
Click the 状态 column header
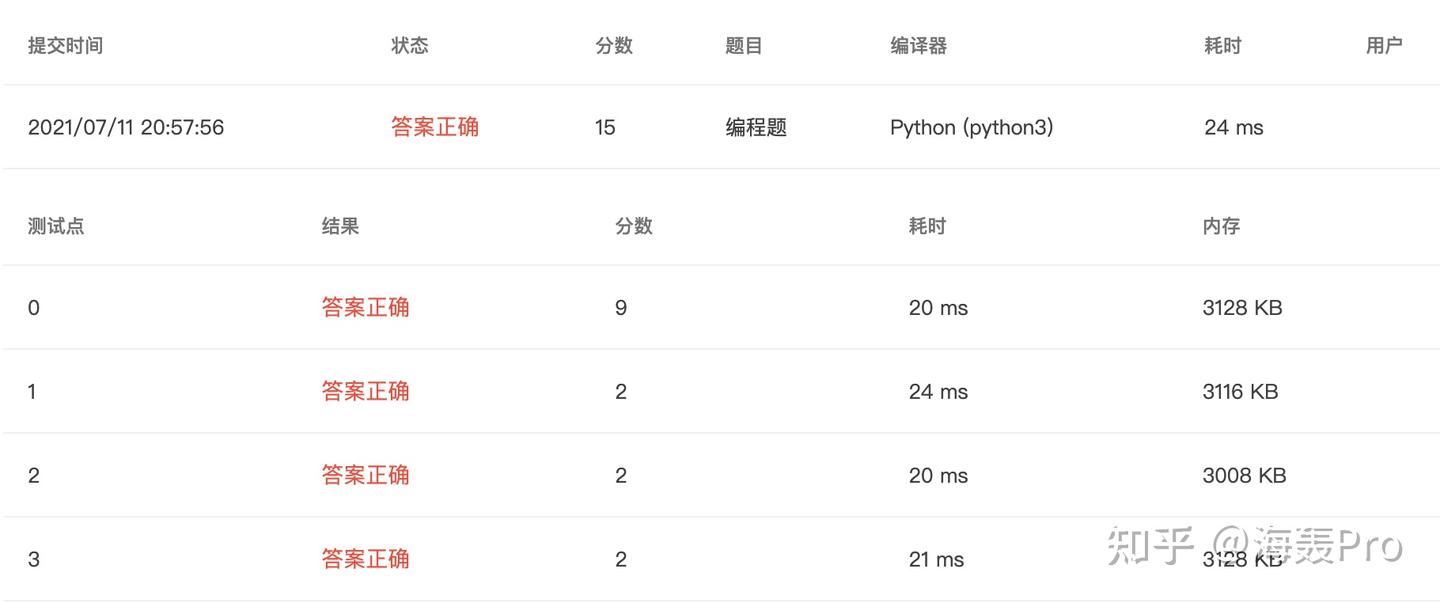point(409,45)
